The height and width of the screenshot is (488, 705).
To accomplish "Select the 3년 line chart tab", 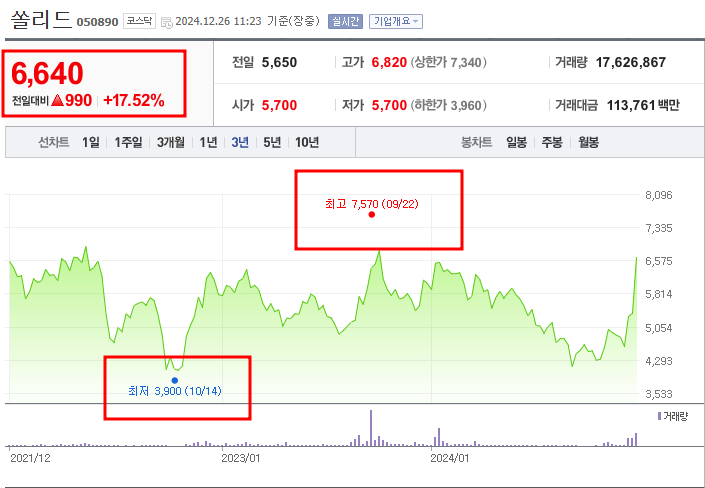I will (240, 143).
